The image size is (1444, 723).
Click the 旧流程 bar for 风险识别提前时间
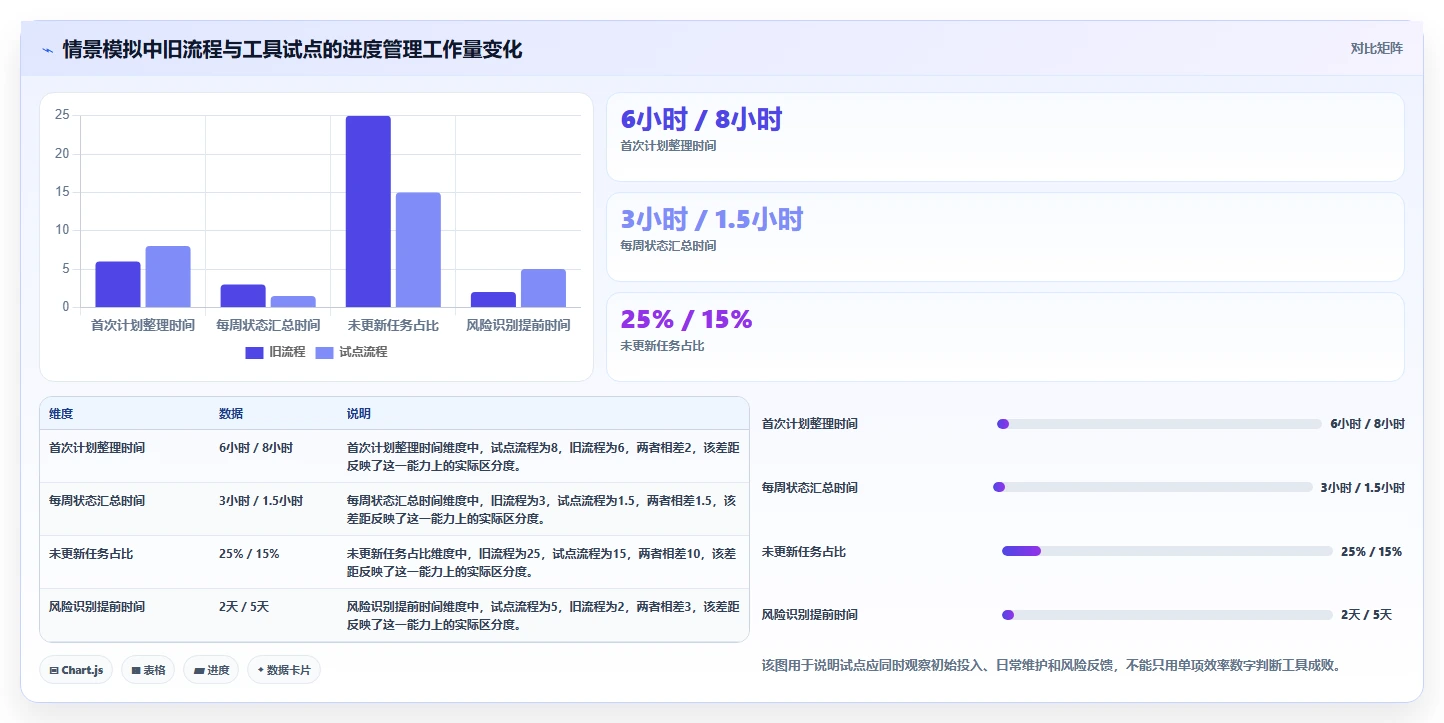coord(493,300)
